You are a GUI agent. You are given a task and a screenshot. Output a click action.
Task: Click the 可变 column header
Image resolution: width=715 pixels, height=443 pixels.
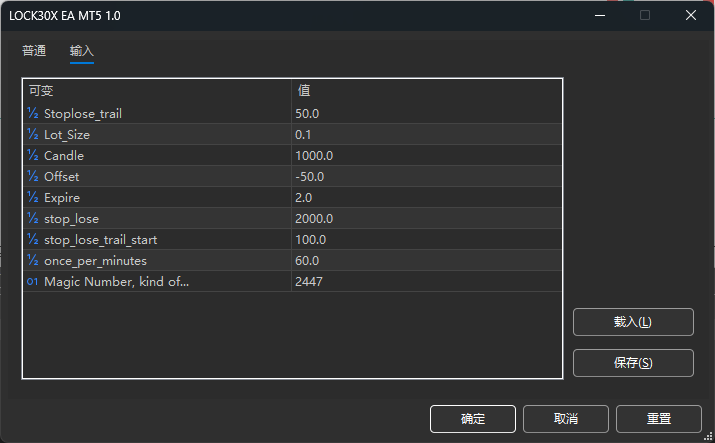click(157, 91)
